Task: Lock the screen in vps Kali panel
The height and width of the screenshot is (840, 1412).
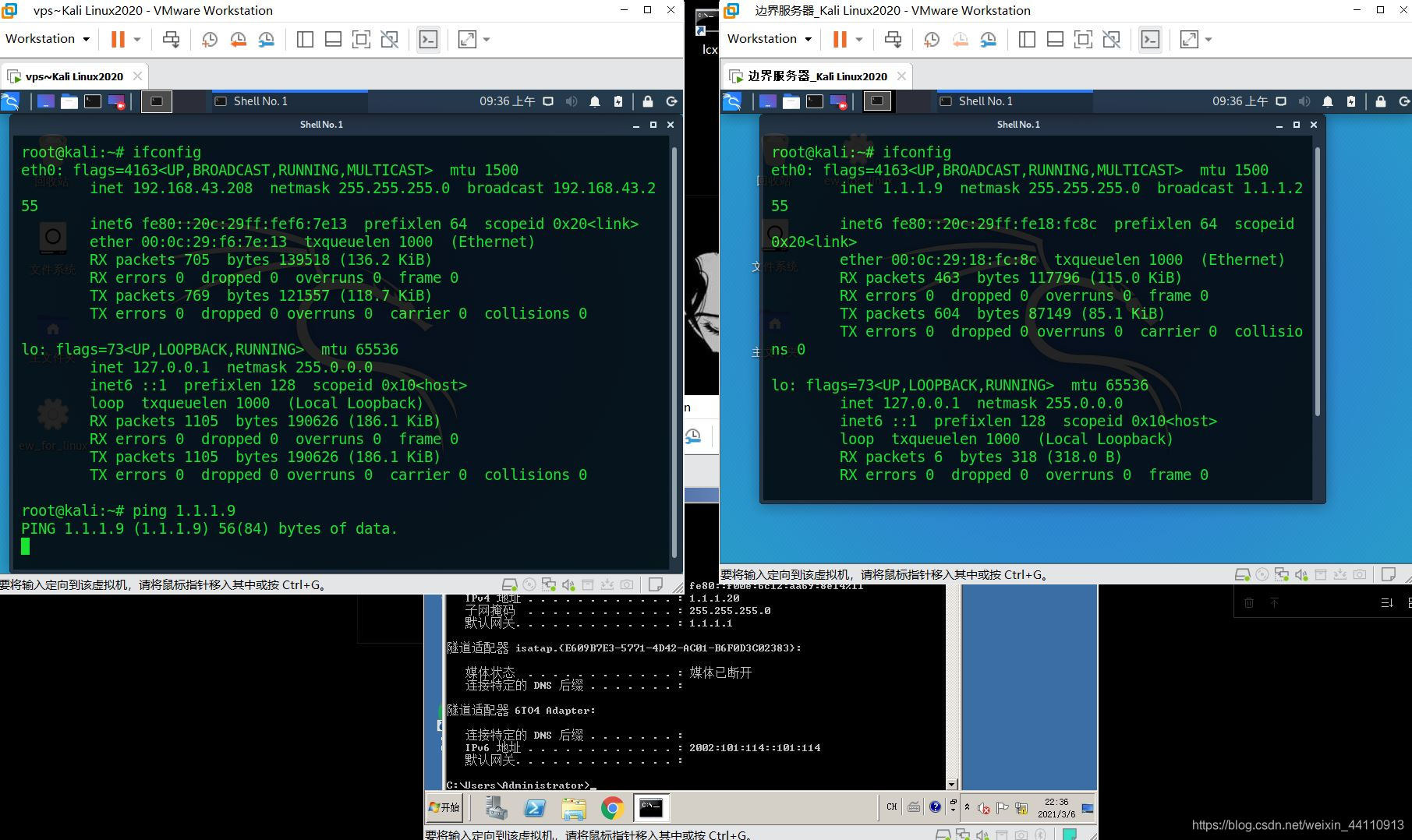Action: coord(648,101)
